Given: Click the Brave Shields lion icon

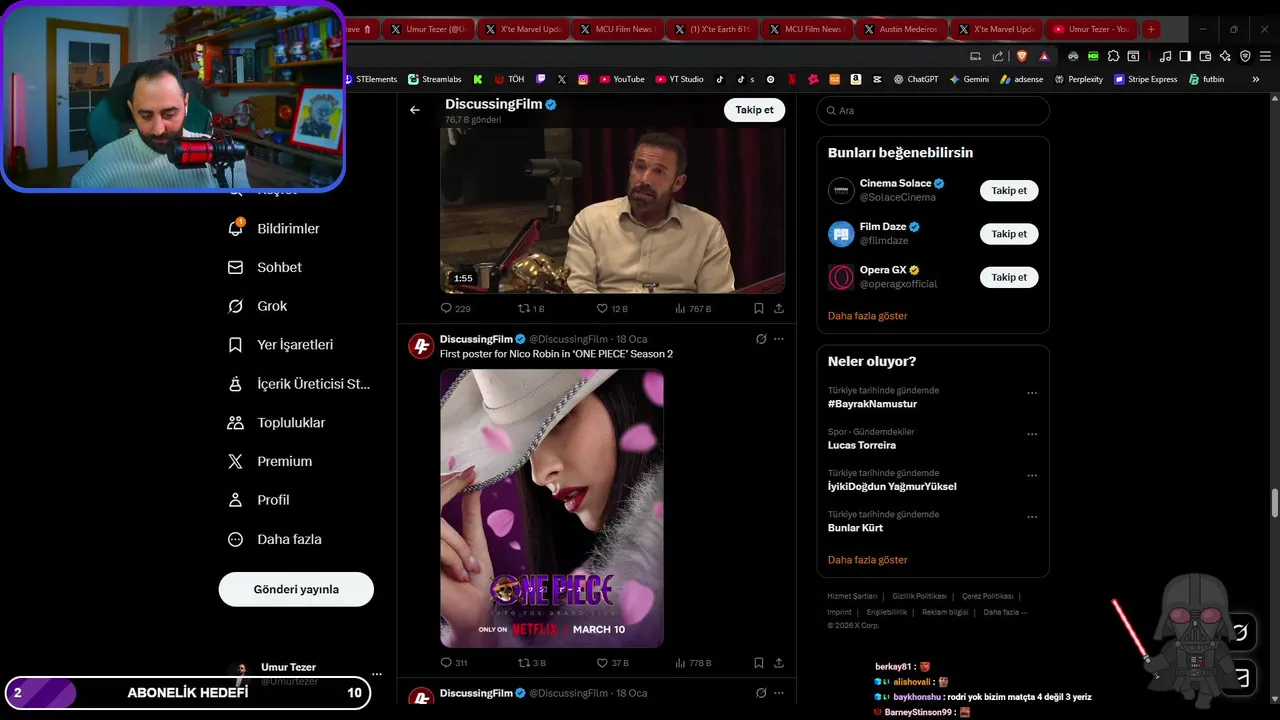Looking at the screenshot, I should [1022, 56].
